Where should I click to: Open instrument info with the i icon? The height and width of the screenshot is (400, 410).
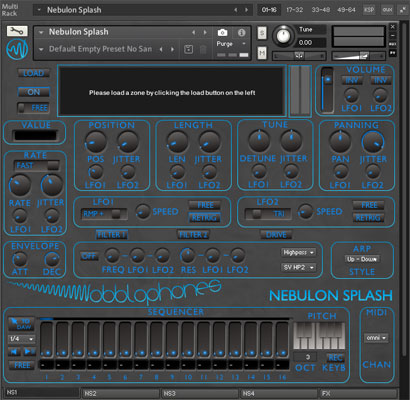point(241,32)
